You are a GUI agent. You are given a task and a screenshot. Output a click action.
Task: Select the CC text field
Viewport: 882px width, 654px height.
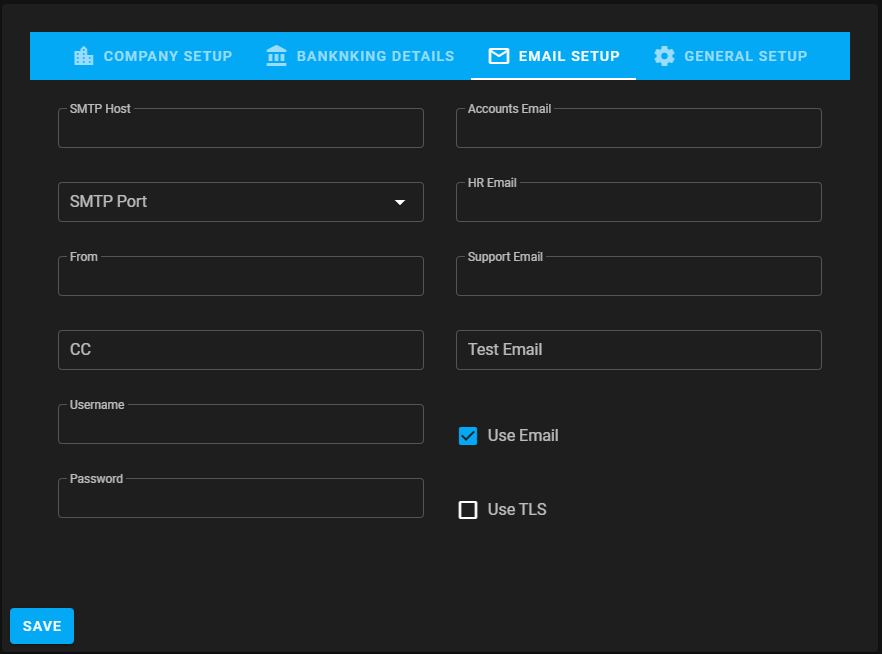(240, 350)
